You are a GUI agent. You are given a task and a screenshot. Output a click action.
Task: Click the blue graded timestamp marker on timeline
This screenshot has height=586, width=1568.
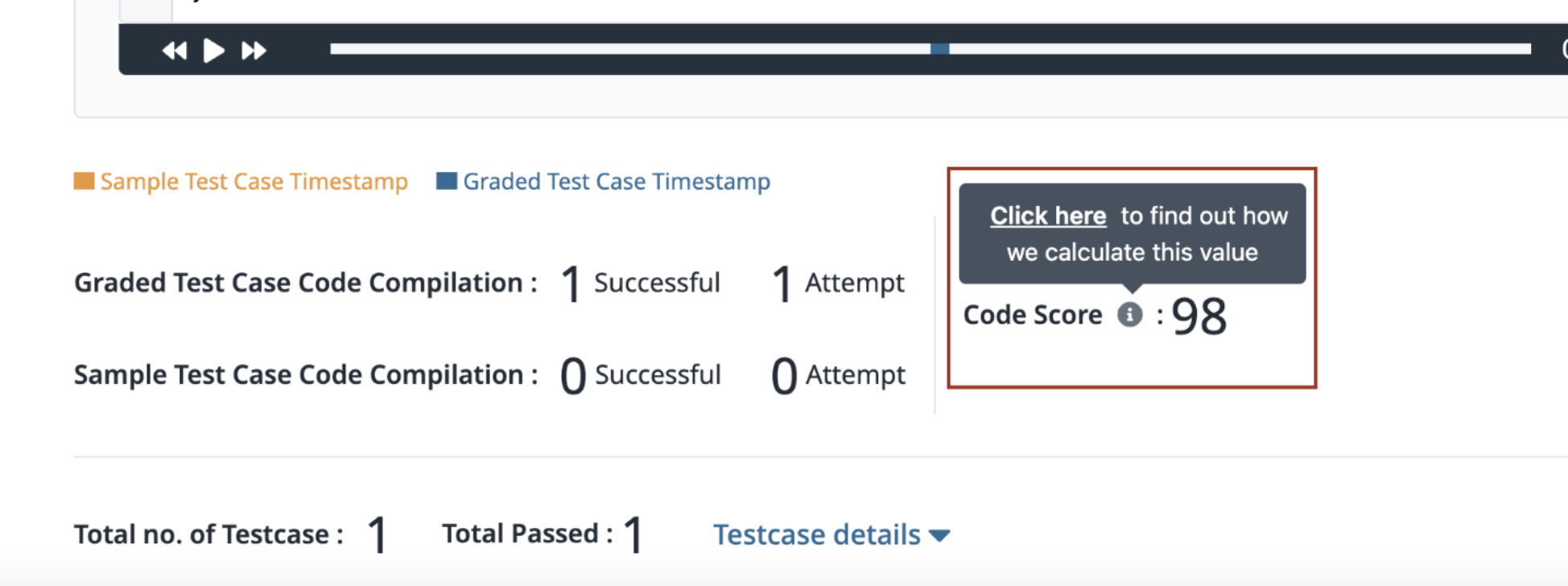[939, 49]
